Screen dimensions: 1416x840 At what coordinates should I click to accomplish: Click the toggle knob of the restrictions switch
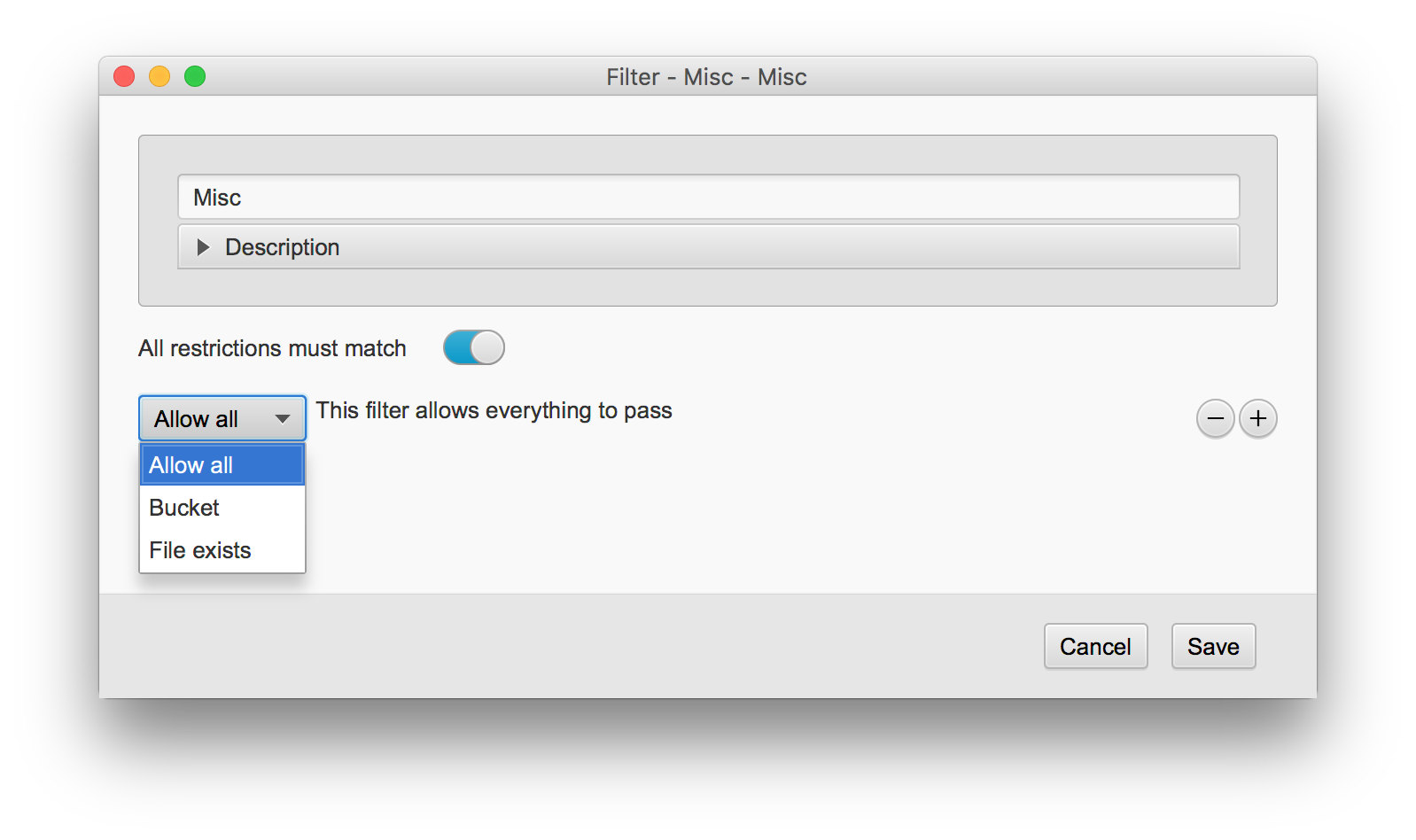487,347
